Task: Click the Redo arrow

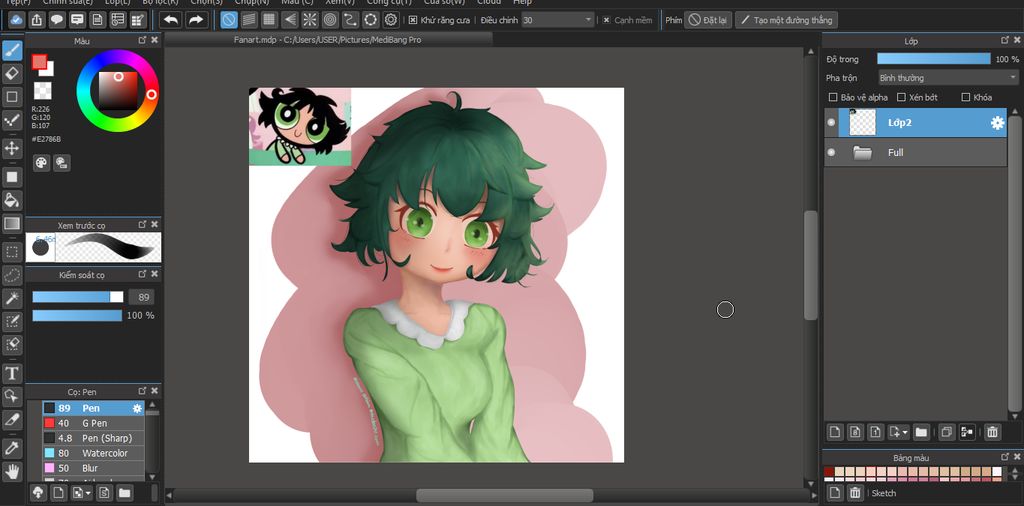Action: click(196, 20)
